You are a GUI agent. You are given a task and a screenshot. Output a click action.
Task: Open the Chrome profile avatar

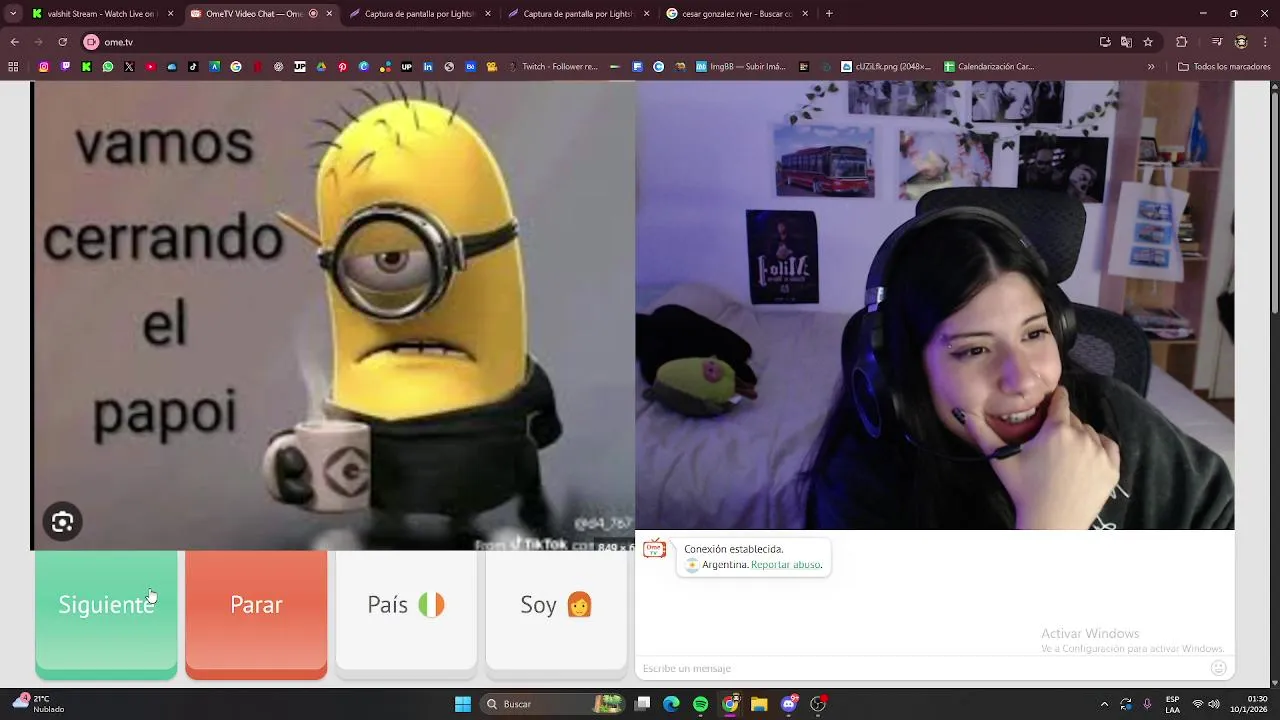[x=1241, y=42]
